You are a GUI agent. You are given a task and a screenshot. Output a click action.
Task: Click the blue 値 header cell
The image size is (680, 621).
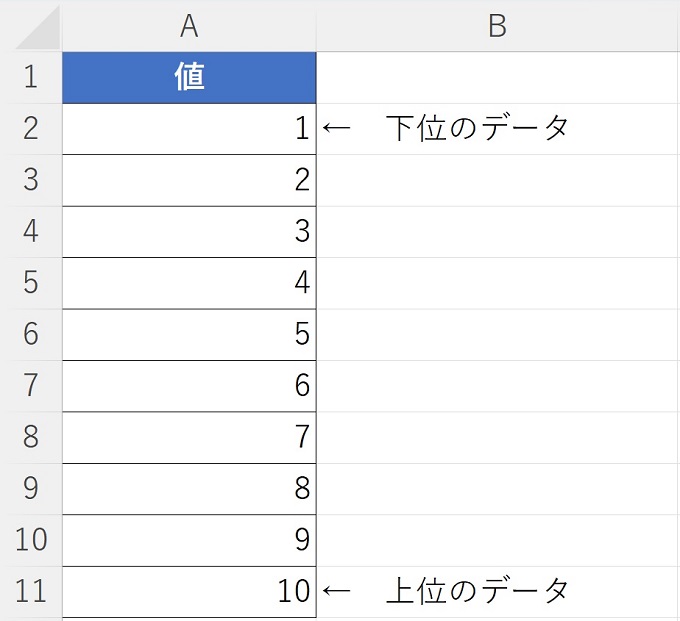[x=189, y=78]
